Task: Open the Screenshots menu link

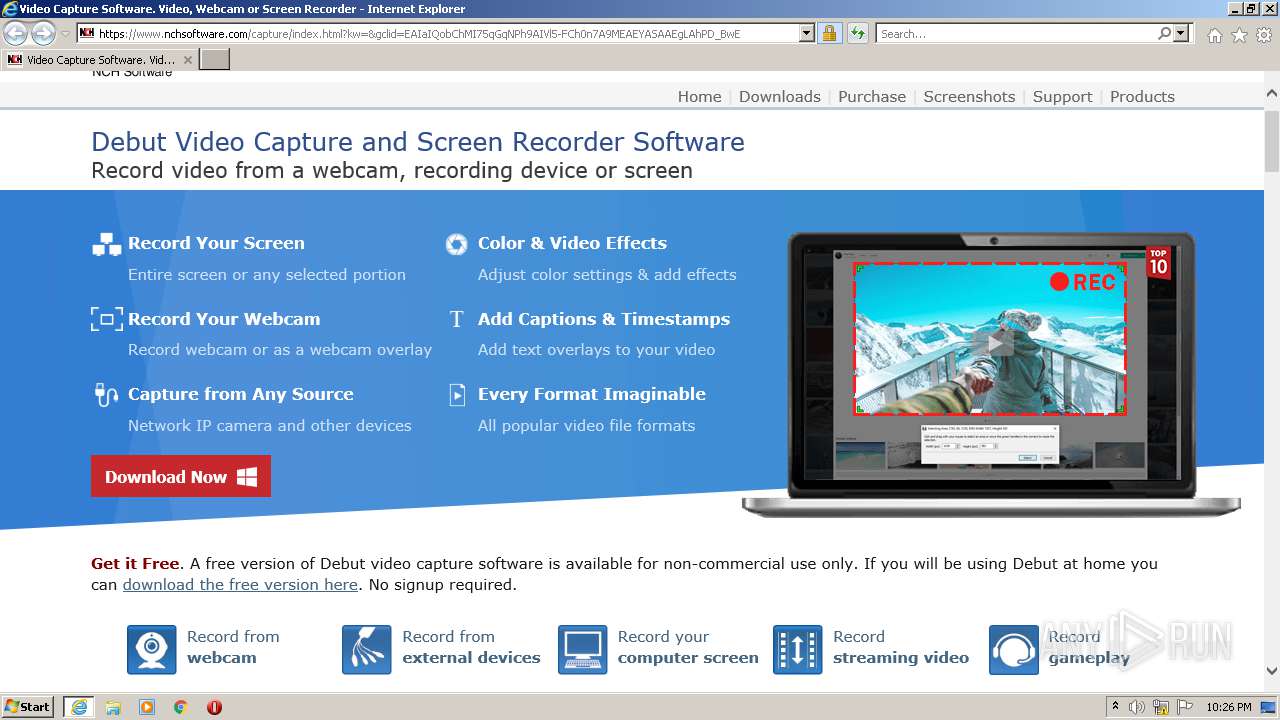Action: pos(969,96)
